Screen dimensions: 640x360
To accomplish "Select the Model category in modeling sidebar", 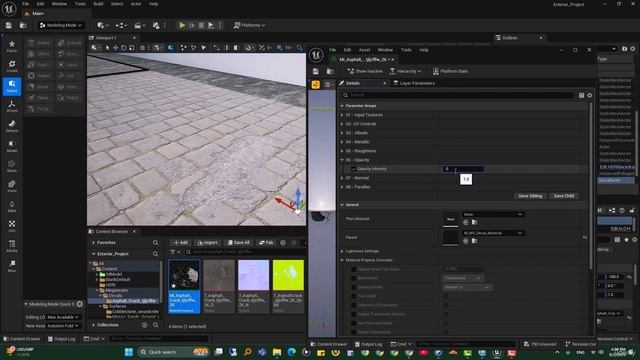I will [12, 146].
